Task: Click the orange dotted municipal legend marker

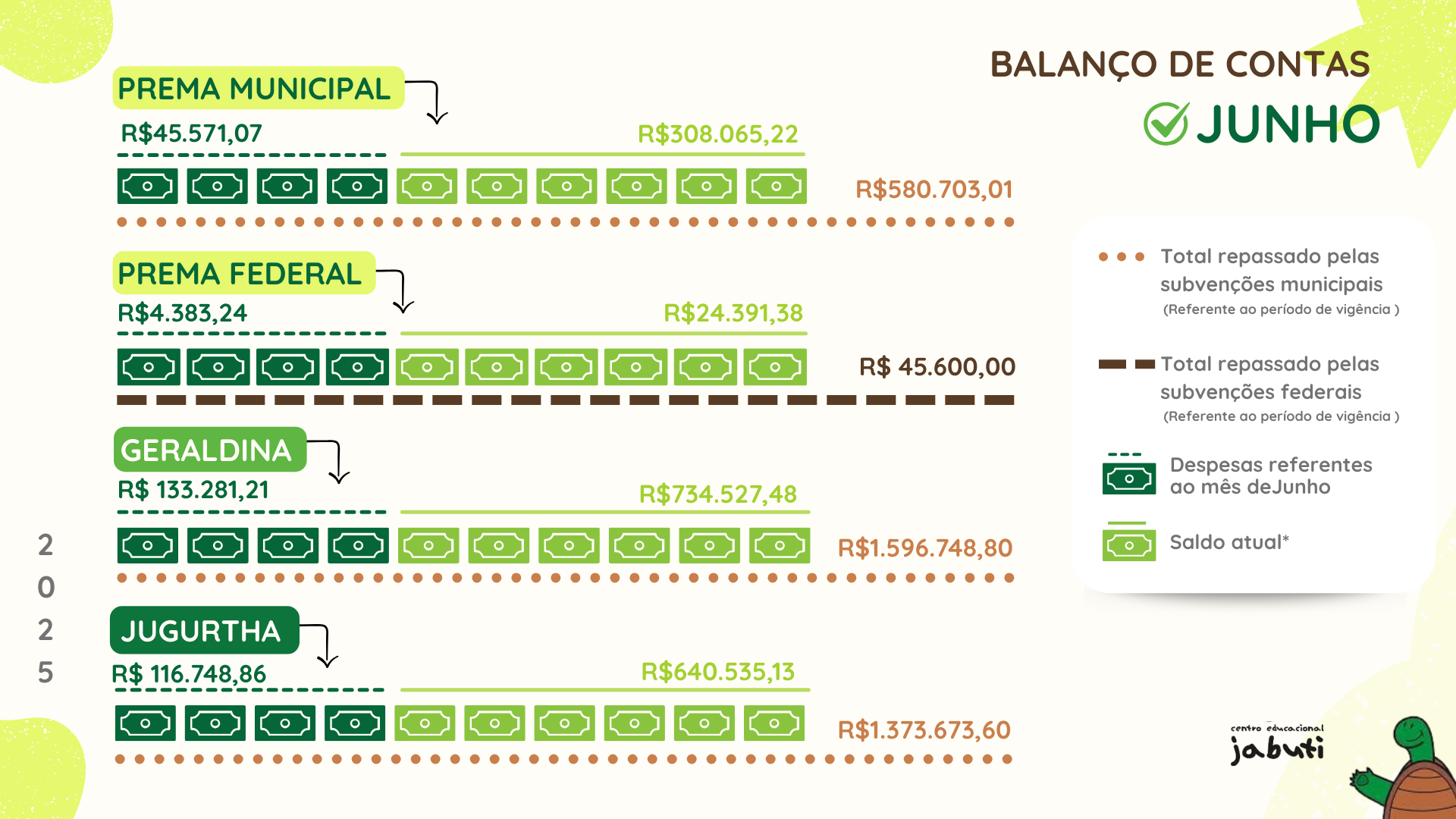Action: click(1121, 257)
